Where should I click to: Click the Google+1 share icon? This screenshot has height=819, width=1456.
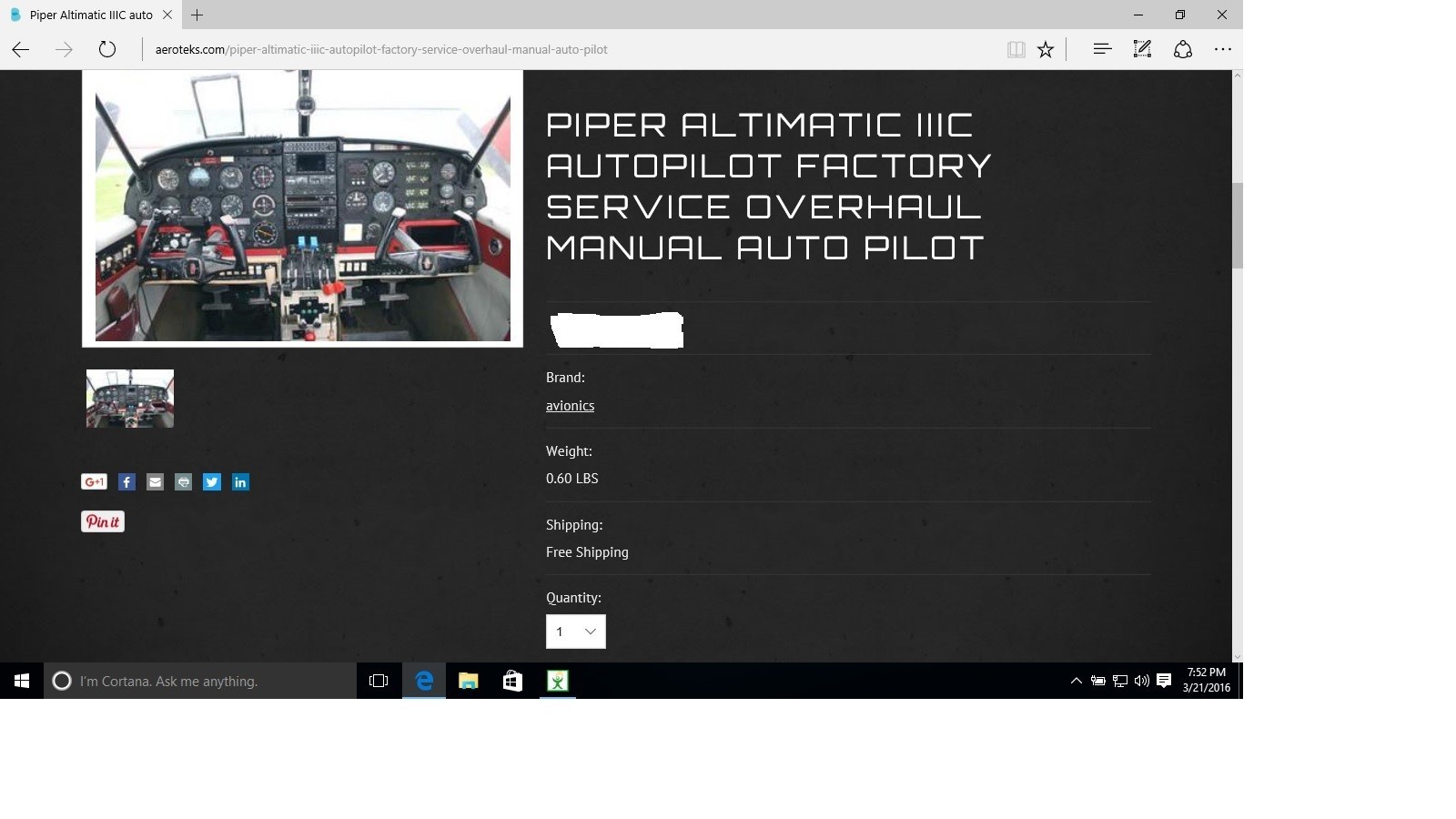point(93,481)
